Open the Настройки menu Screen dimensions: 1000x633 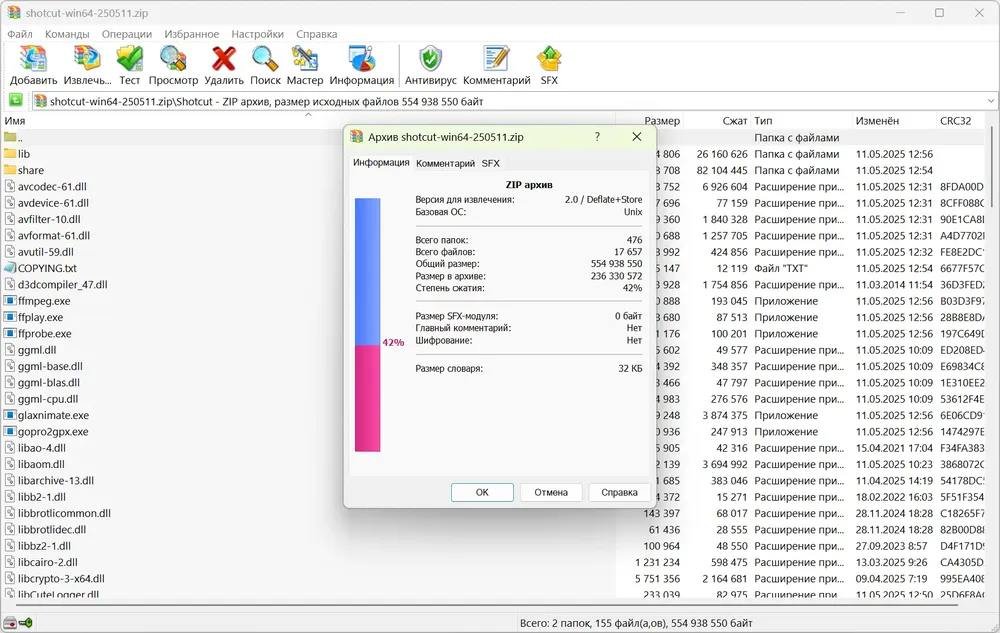coord(258,34)
